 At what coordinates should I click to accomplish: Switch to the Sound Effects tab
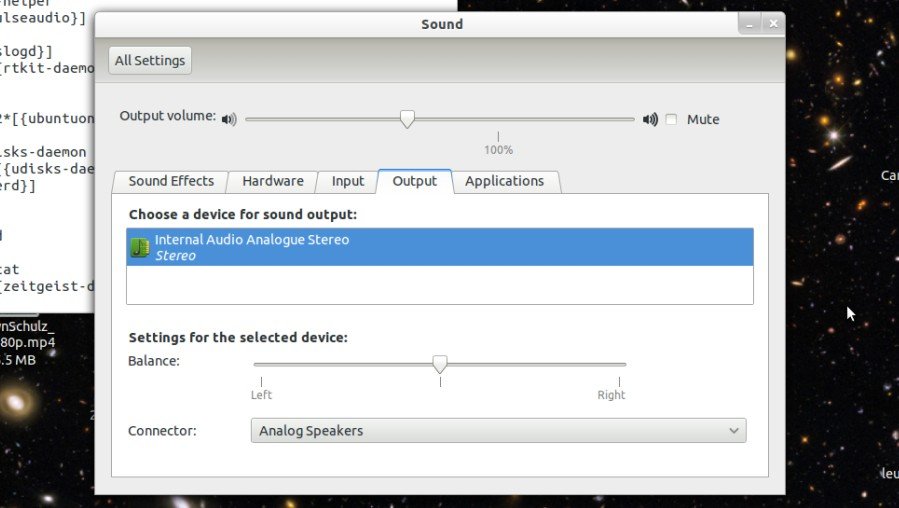click(171, 181)
